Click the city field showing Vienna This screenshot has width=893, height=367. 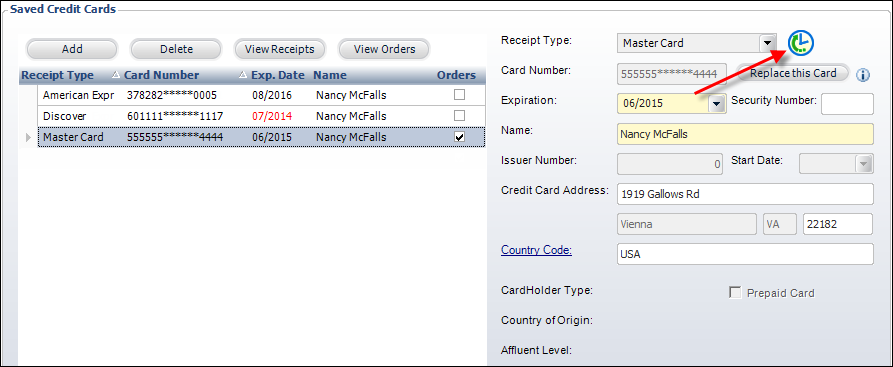click(687, 224)
